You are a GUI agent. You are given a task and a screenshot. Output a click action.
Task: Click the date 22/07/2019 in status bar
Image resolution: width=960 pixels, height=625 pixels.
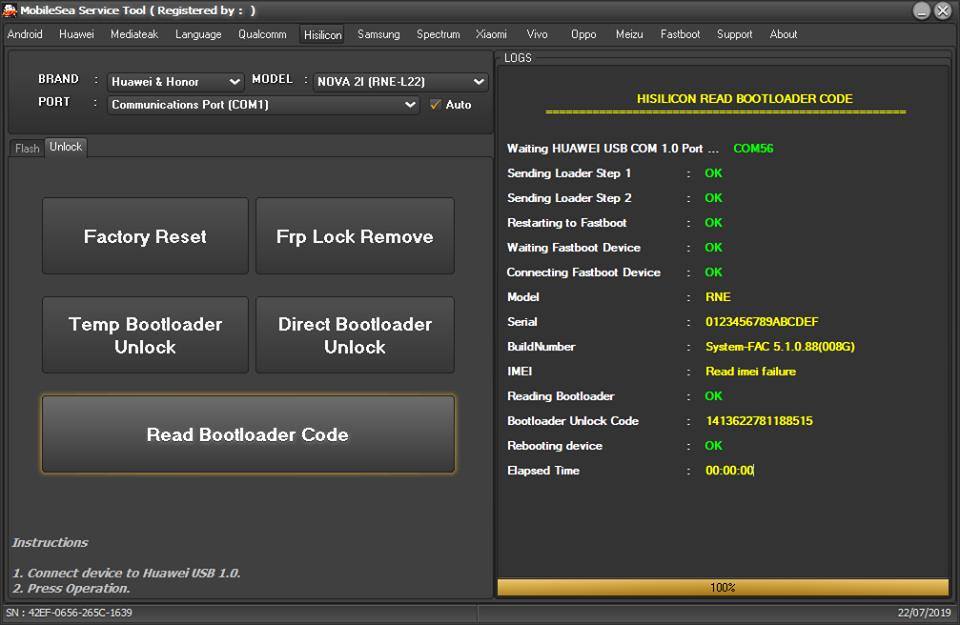click(924, 613)
